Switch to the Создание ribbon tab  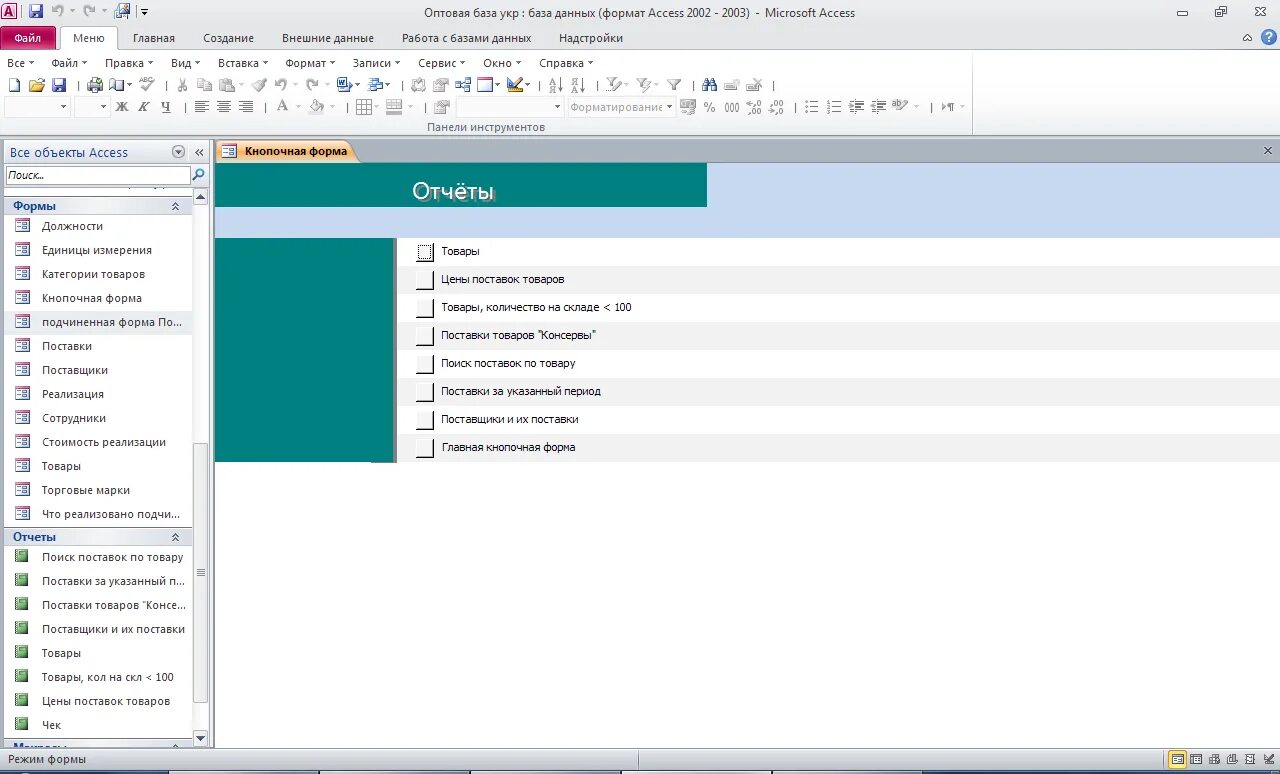[x=229, y=38]
